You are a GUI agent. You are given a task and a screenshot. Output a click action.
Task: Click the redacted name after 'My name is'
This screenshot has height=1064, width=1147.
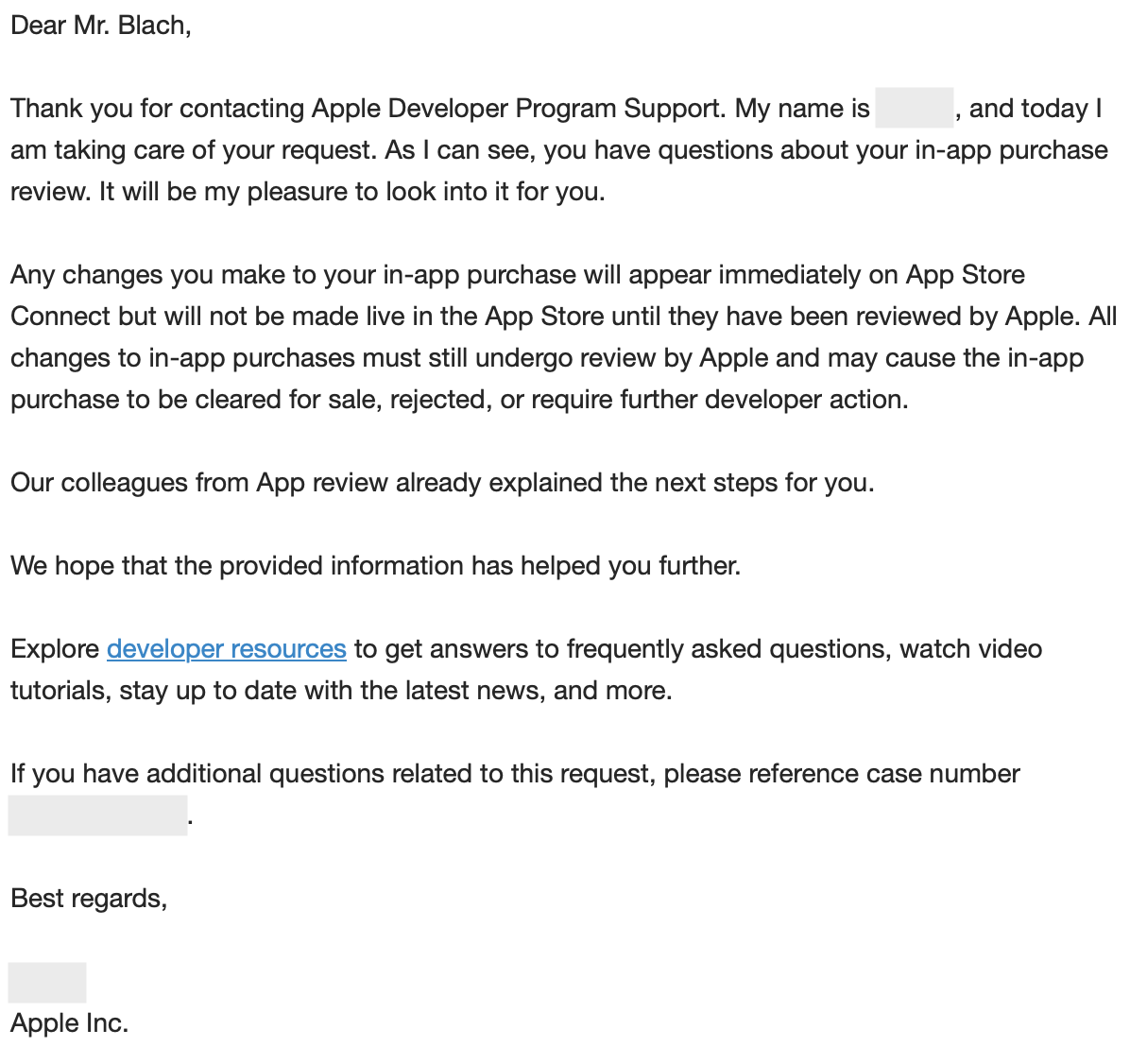coord(914,108)
